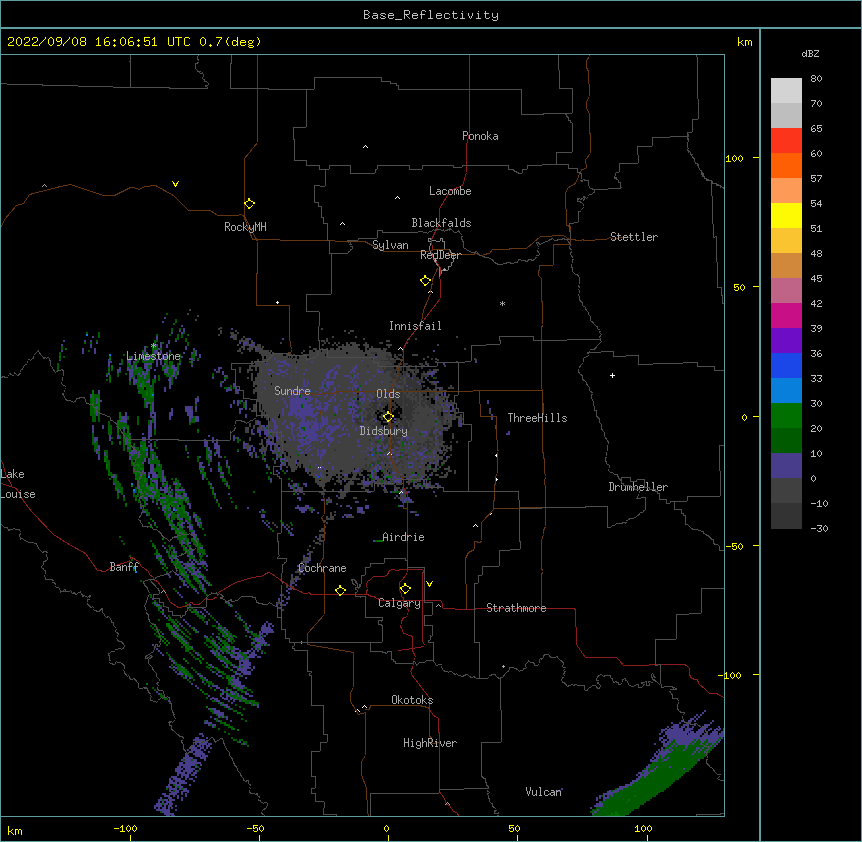
Task: Click the Sundre city label
Action: click(292, 391)
